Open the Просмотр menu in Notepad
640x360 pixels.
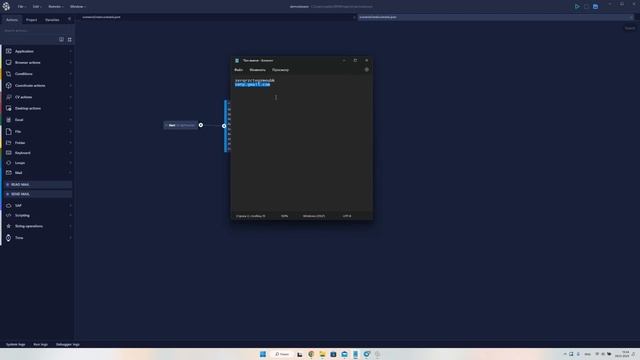pyautogui.click(x=280, y=70)
